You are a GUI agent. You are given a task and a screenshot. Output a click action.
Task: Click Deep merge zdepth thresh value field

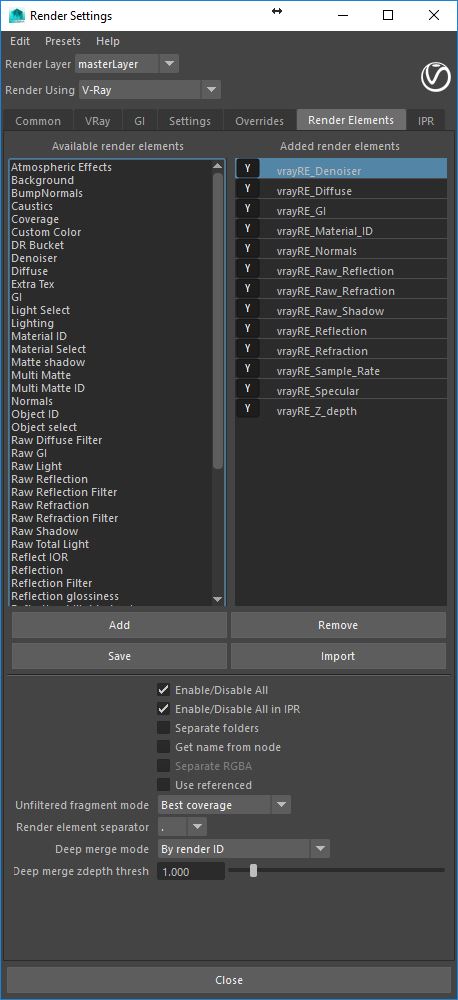pyautogui.click(x=191, y=871)
